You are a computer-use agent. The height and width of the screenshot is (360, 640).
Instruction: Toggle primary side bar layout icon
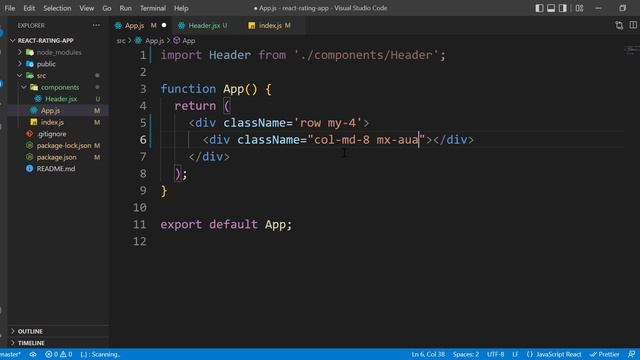pos(539,8)
